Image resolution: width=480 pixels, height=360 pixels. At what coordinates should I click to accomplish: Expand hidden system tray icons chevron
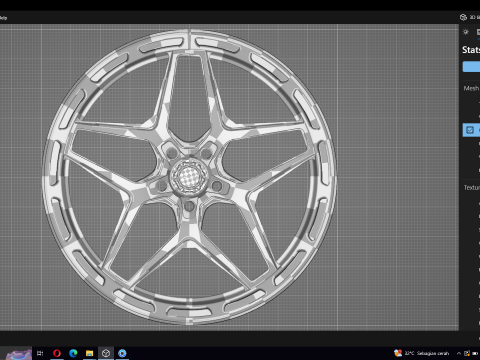pos(459,353)
